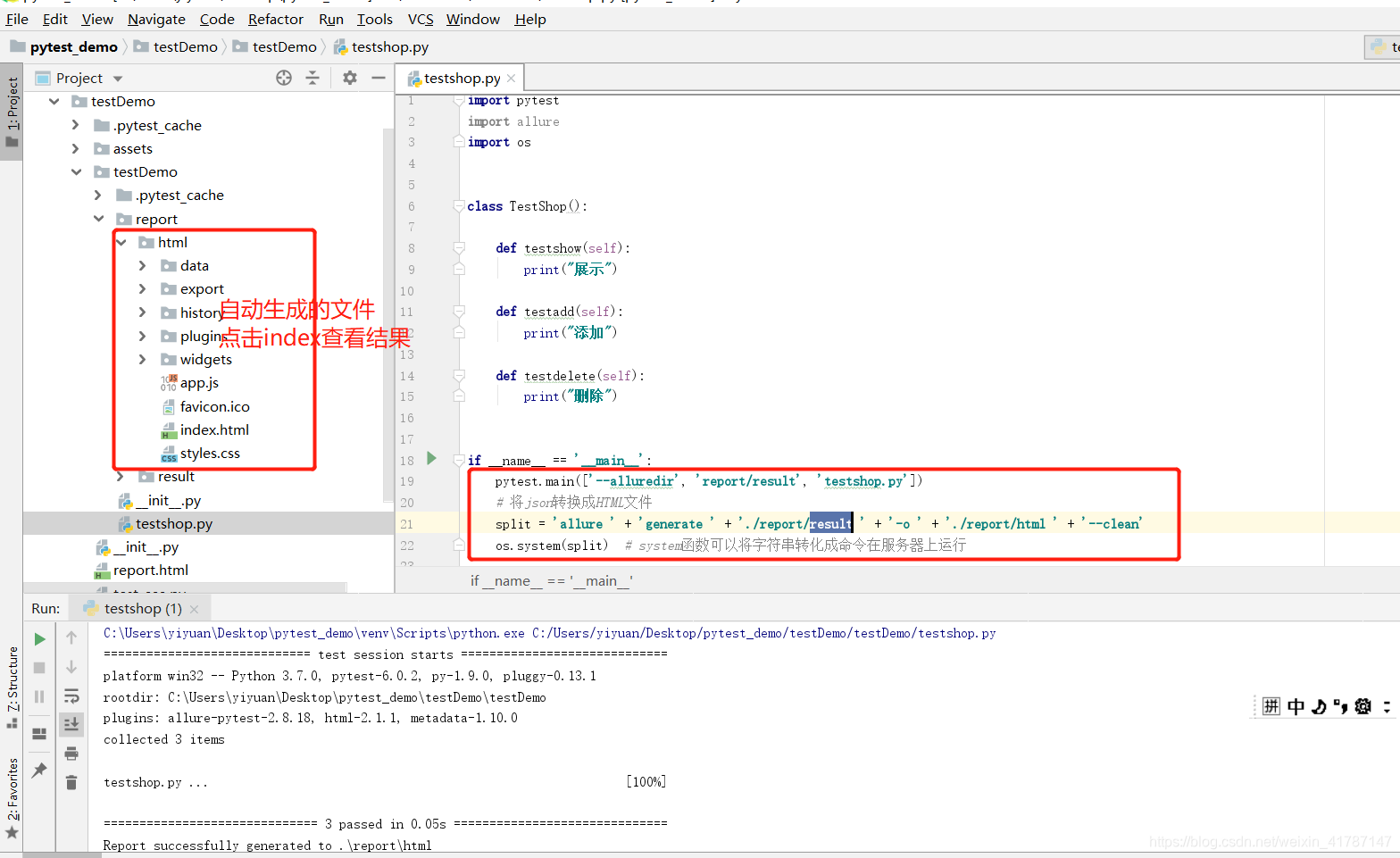1400x858 pixels.
Task: Run main block via green gutter arrow
Action: (x=432, y=458)
